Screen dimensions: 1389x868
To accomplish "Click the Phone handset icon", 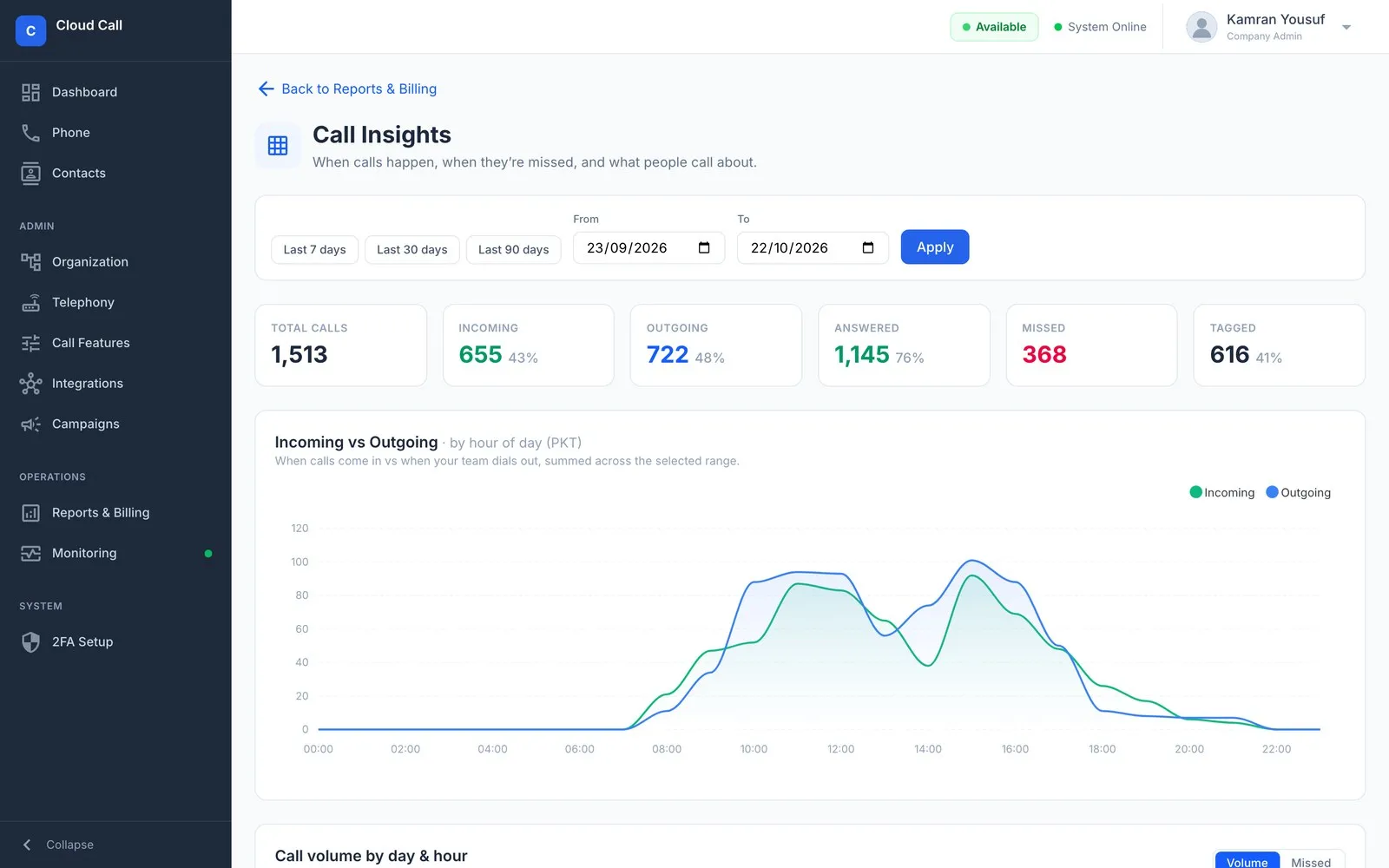I will click(30, 133).
